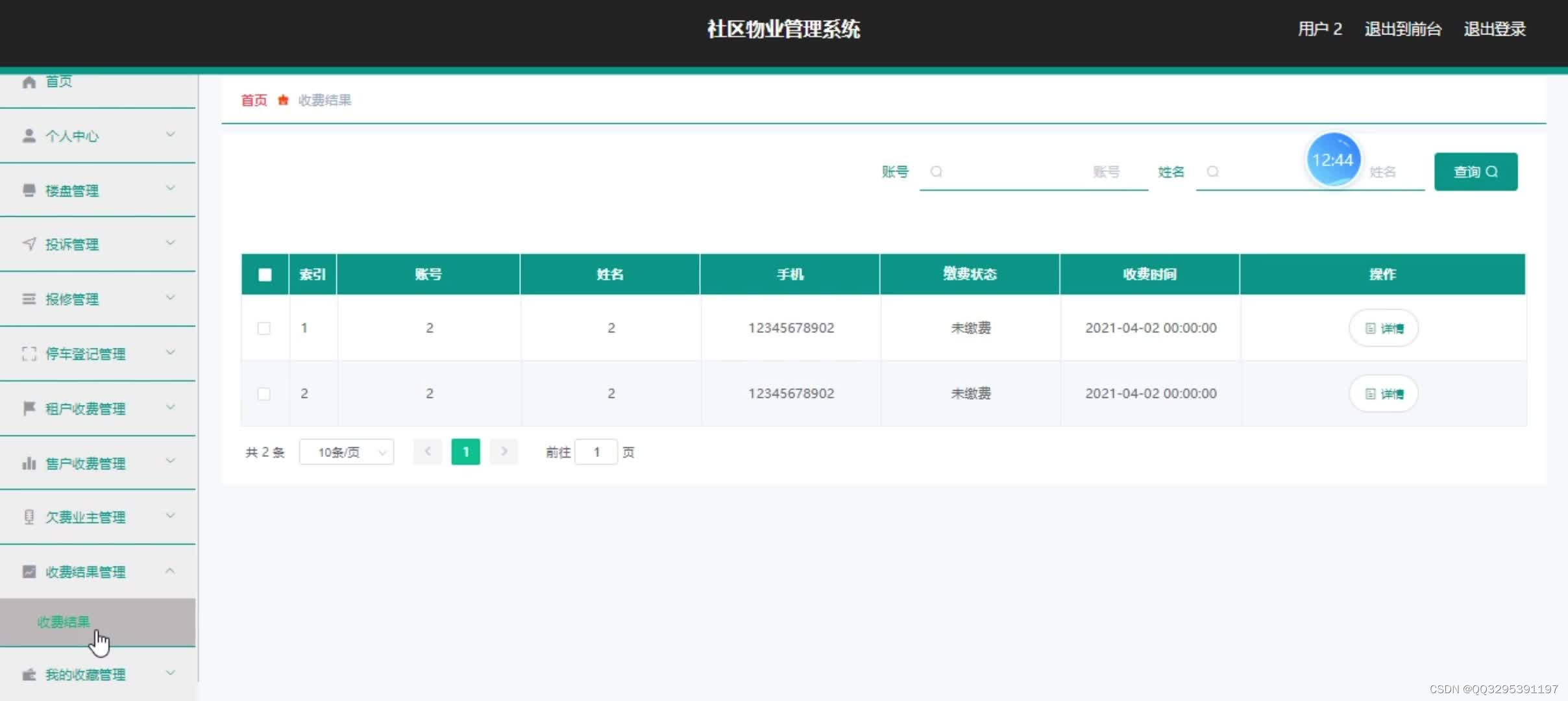Image resolution: width=1568 pixels, height=701 pixels.
Task: Collapse the 收费结果管理 menu chevron
Action: 170,571
